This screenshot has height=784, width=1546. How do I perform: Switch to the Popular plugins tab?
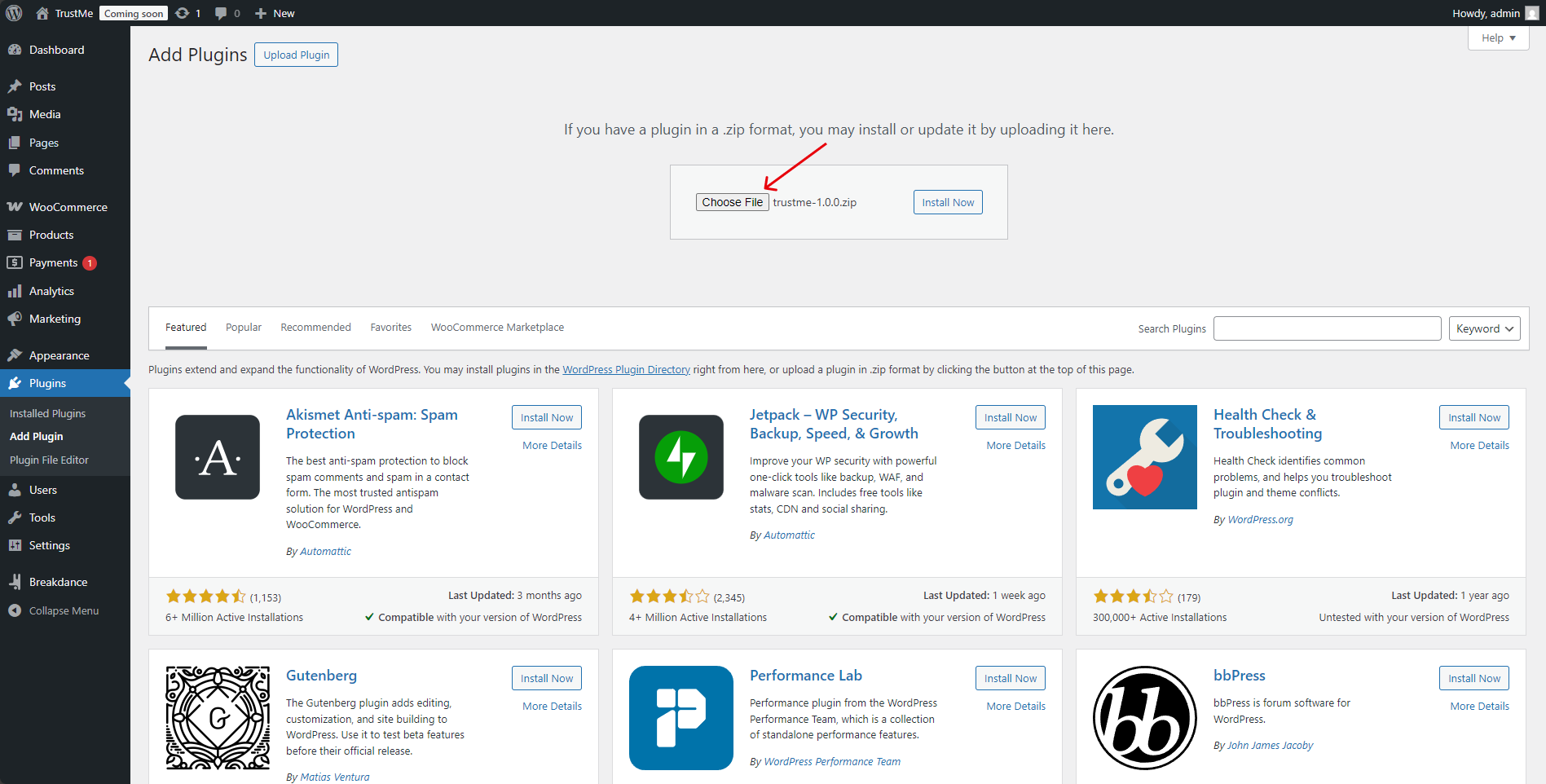(244, 328)
